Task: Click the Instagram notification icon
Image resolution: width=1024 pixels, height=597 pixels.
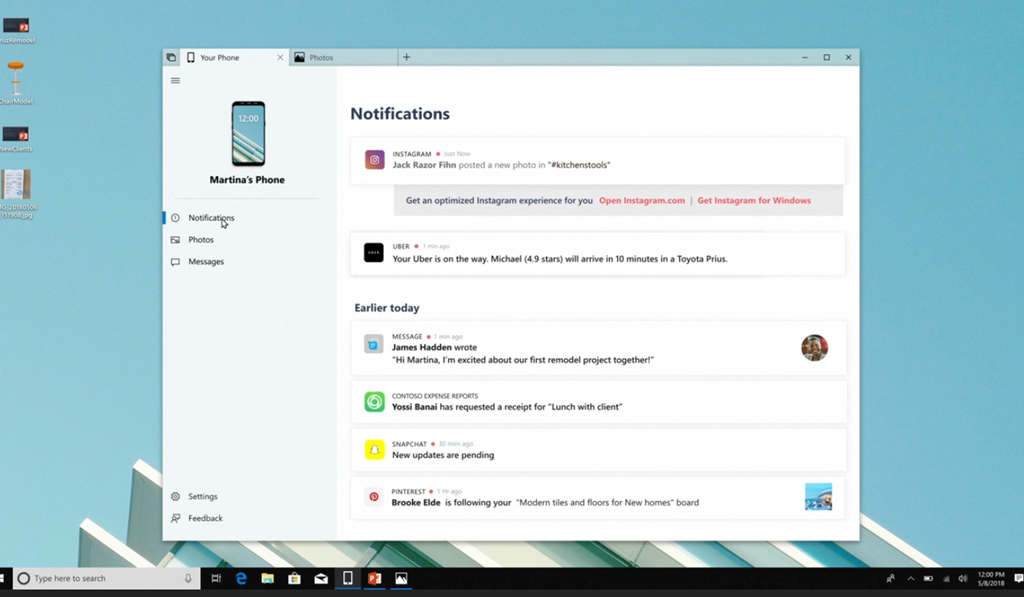Action: click(x=374, y=160)
